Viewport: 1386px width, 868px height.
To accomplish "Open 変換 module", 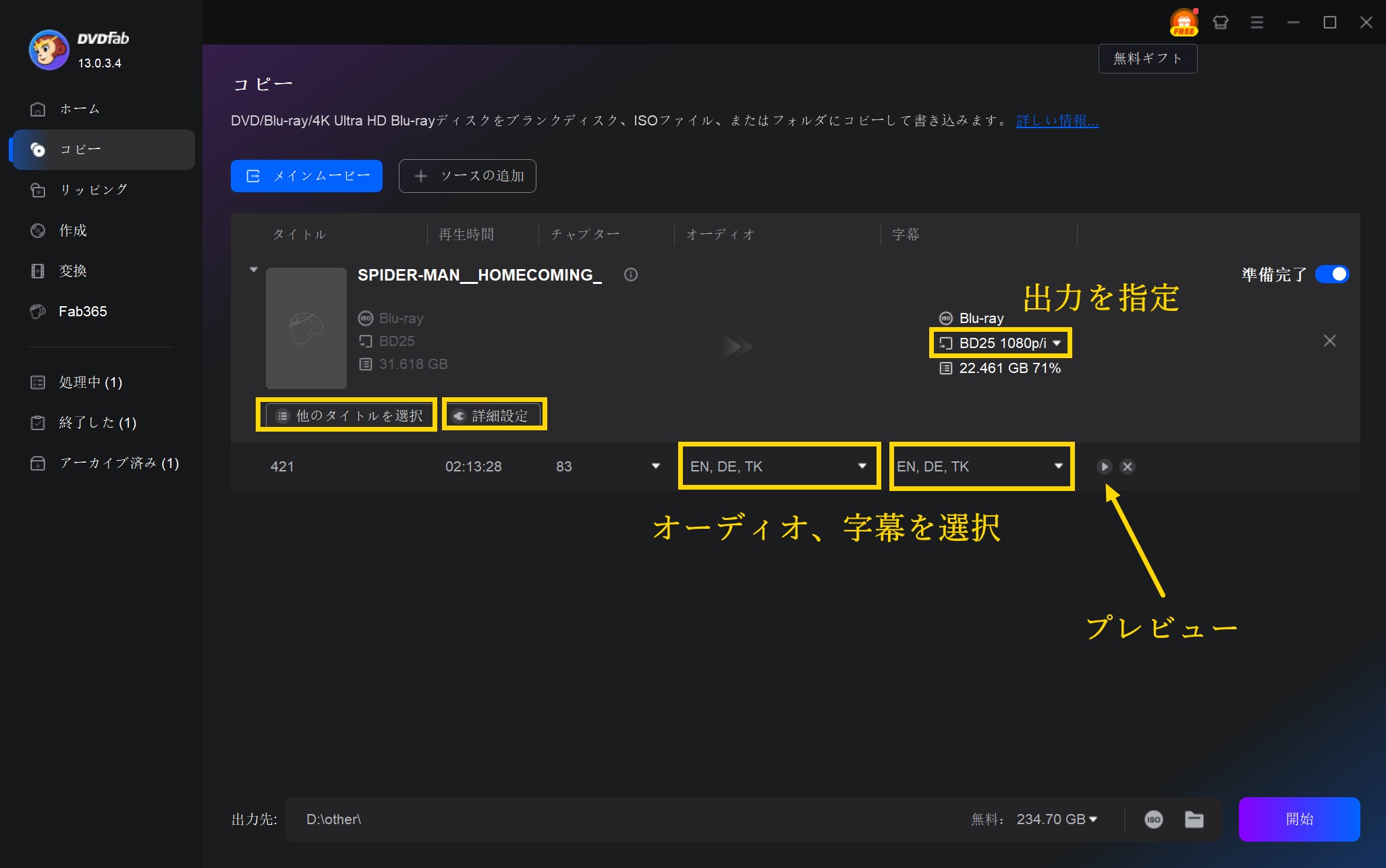I will [x=103, y=270].
